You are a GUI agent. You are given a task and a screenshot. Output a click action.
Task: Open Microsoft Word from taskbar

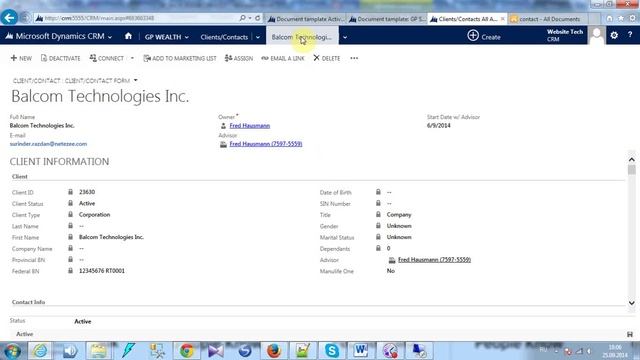(361, 351)
